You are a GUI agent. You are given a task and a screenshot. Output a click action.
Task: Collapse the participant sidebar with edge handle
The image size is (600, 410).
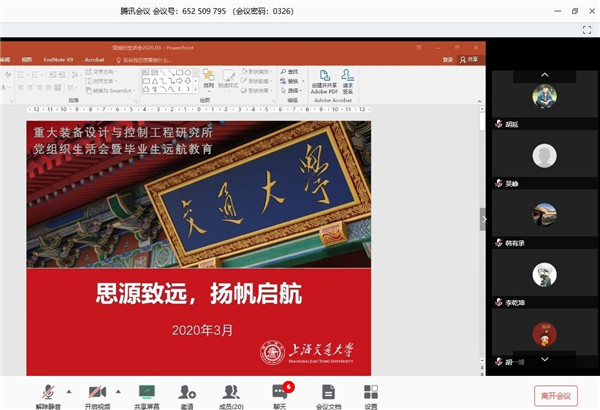point(483,217)
